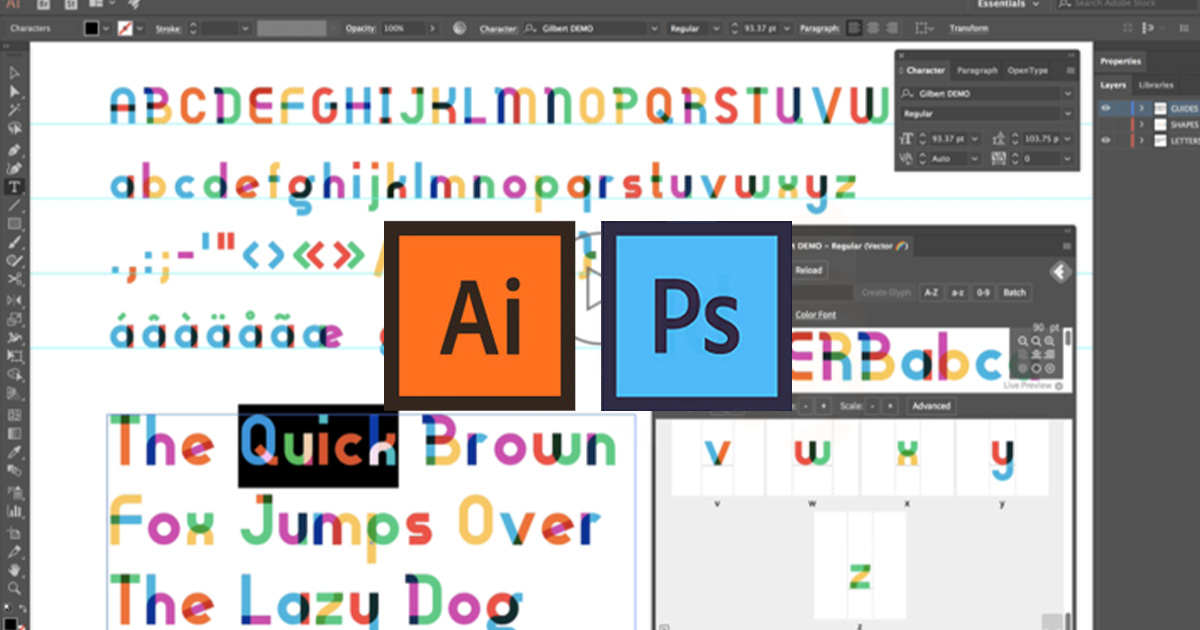This screenshot has width=1200, height=630.
Task: Show the SHAPES layer
Action: tap(1106, 124)
